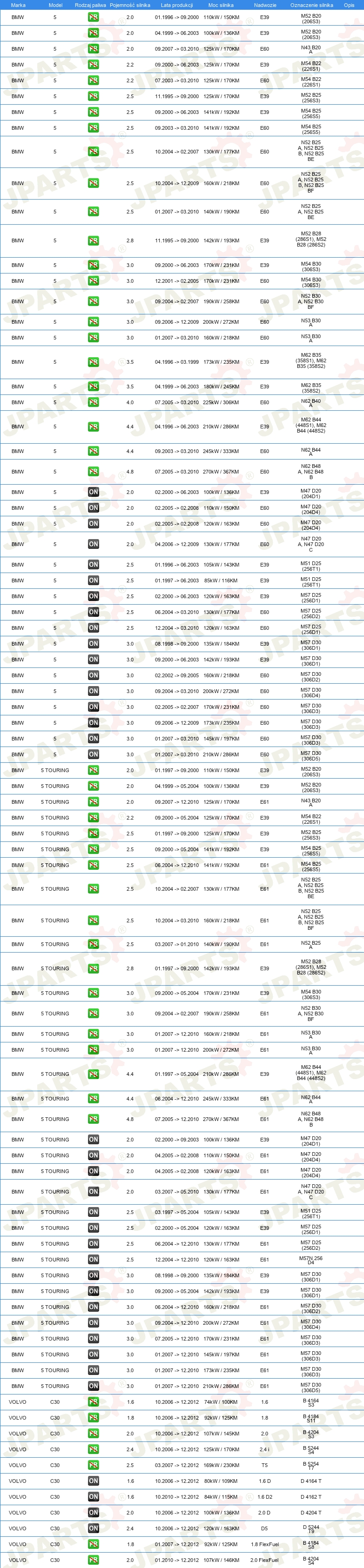Viewport: 364px width, 1568px height.
Task: Click diesel icon in Volvo C30 D5 row
Action: 93,1528
